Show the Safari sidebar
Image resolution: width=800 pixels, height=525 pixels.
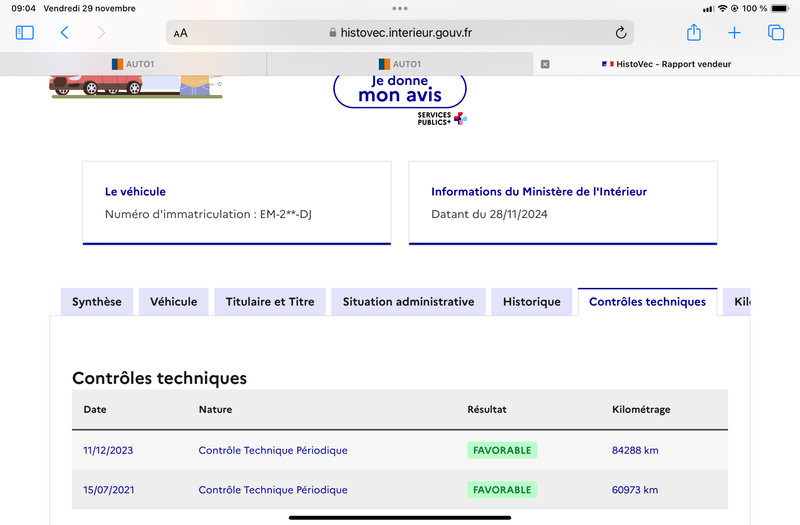pos(24,33)
